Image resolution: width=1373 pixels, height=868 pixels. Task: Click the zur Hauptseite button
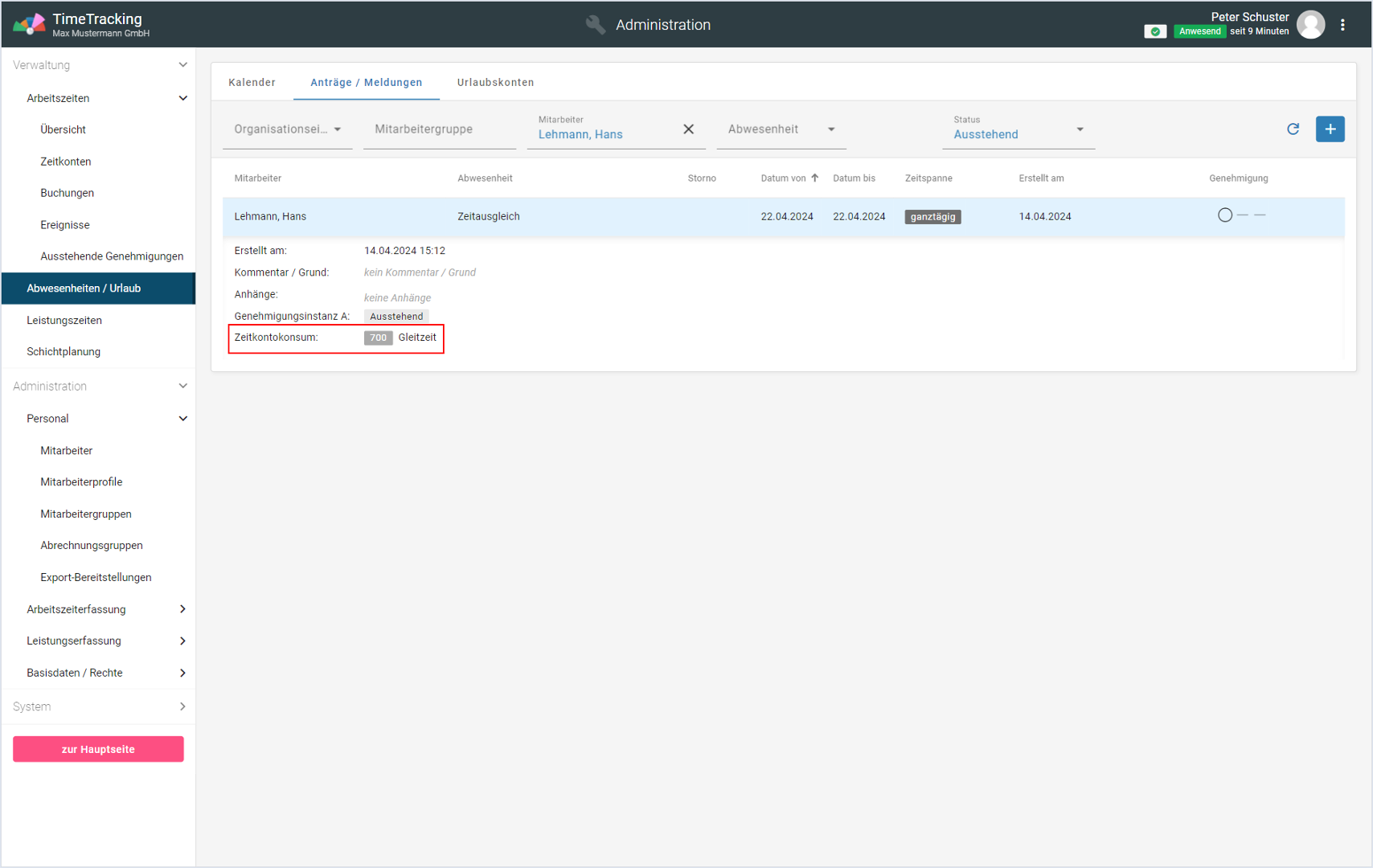pyautogui.click(x=98, y=749)
